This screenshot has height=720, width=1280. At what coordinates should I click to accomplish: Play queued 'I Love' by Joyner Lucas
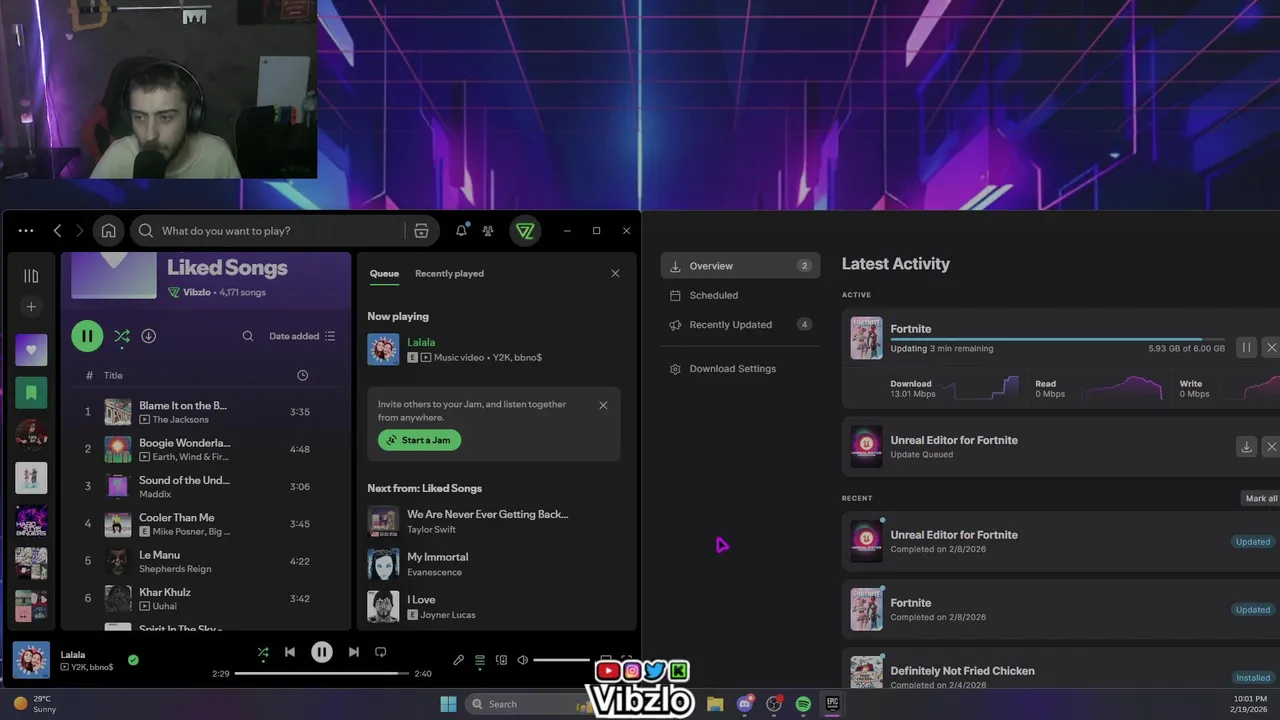pos(494,607)
